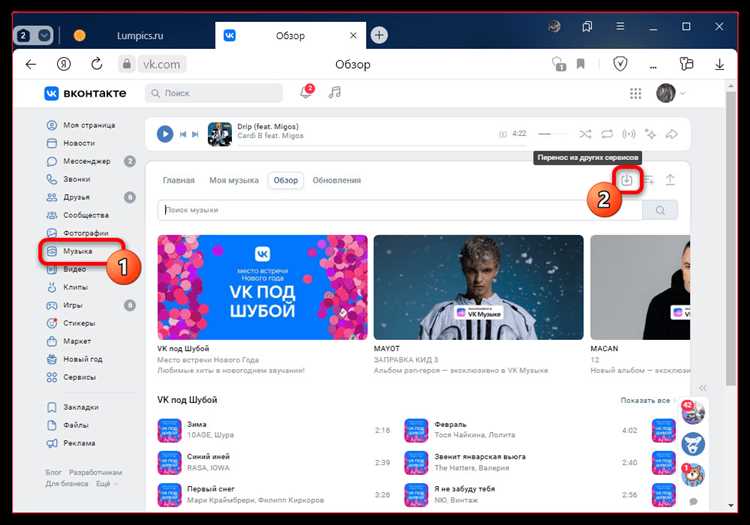Open the VK services grid icon

[x=635, y=93]
